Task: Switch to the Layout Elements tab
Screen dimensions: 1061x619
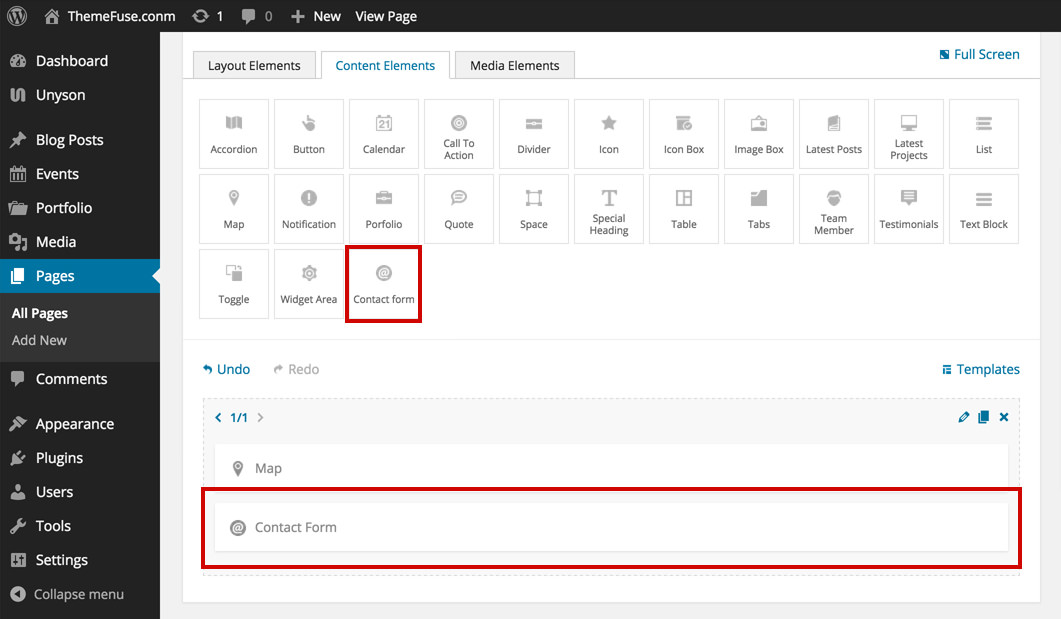Action: tap(254, 66)
